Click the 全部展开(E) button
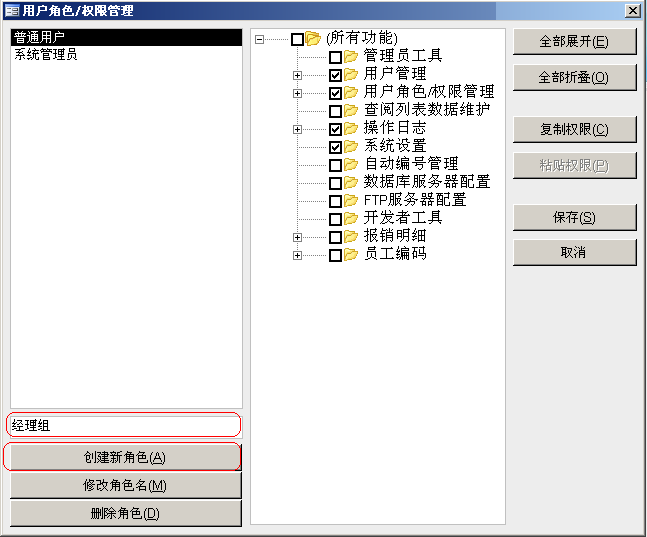 point(574,42)
